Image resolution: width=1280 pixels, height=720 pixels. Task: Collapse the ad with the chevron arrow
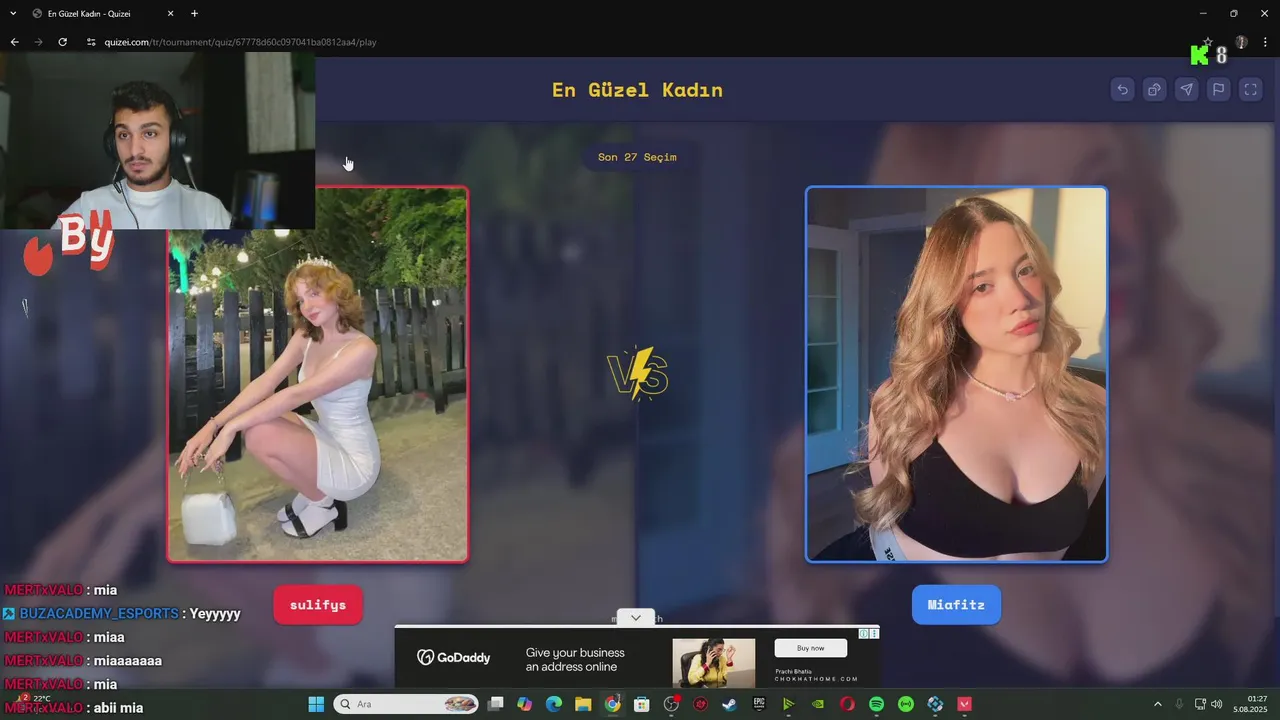coord(635,618)
